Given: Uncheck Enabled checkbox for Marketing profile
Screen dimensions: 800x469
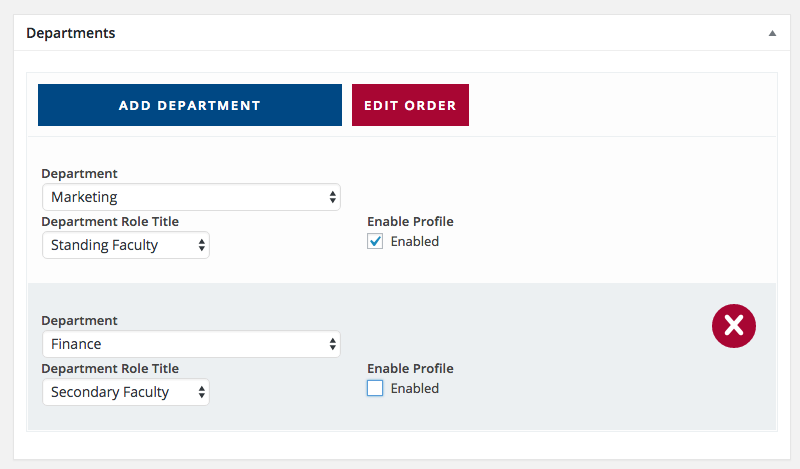Looking at the screenshot, I should pos(375,241).
